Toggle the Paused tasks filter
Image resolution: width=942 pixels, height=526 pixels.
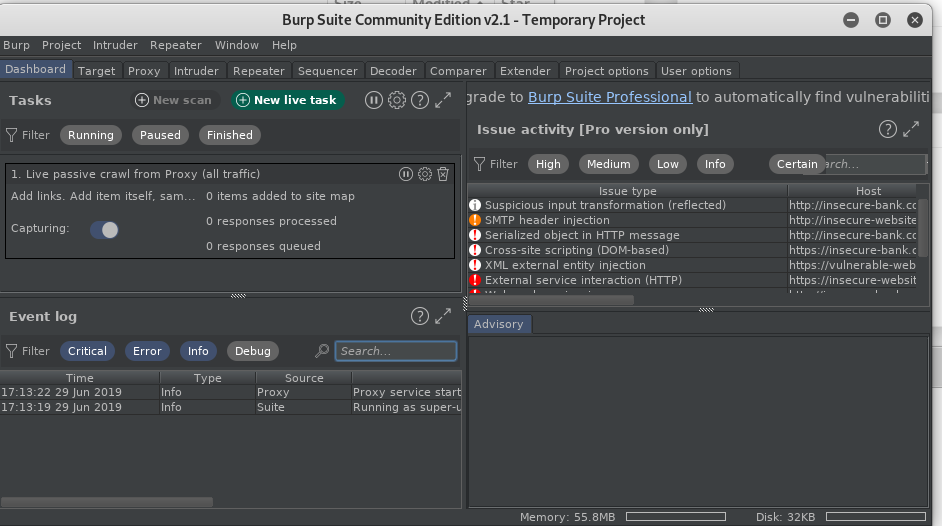[x=160, y=135]
